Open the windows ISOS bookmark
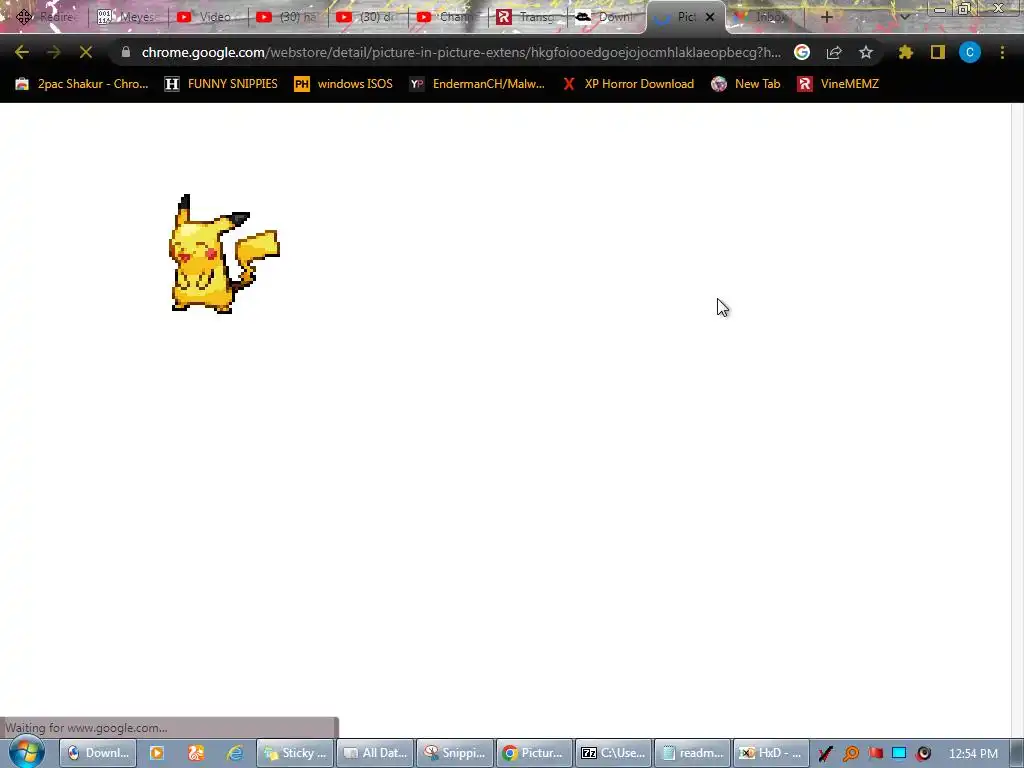The width and height of the screenshot is (1024, 768). pos(344,84)
